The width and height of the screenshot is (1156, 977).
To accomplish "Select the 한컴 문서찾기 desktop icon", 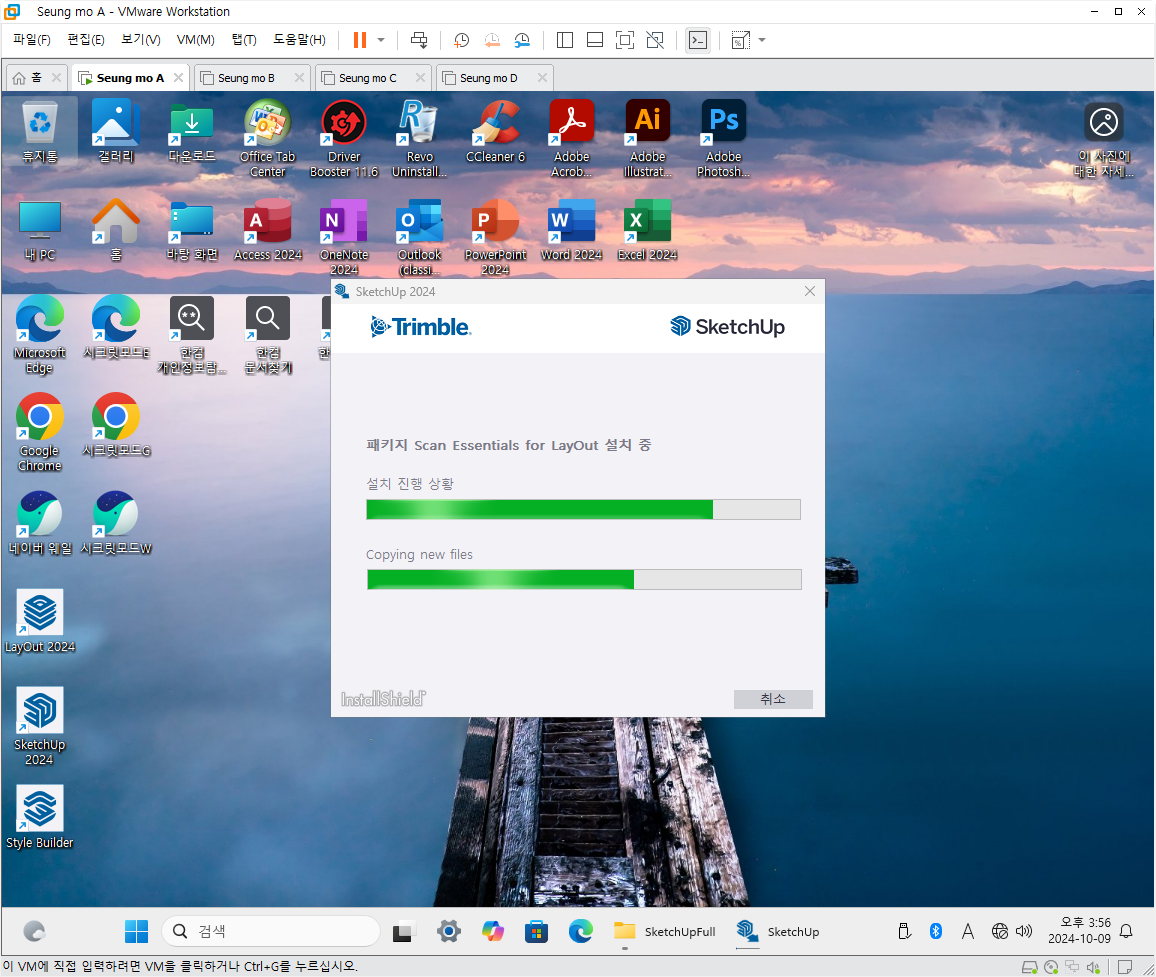I will point(268,335).
